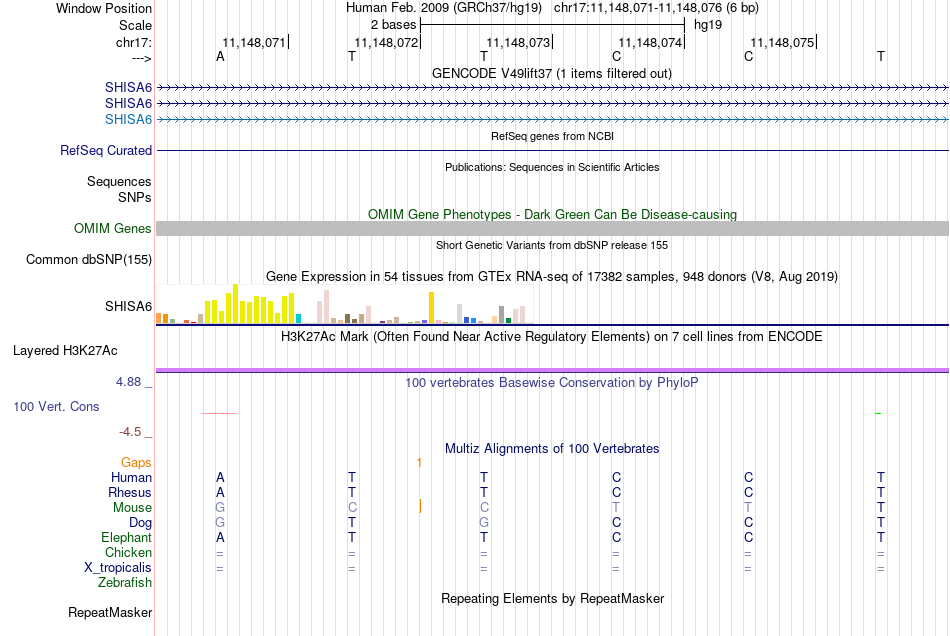Click the Window Position label
Image resolution: width=950 pixels, height=636 pixels.
click(x=104, y=8)
